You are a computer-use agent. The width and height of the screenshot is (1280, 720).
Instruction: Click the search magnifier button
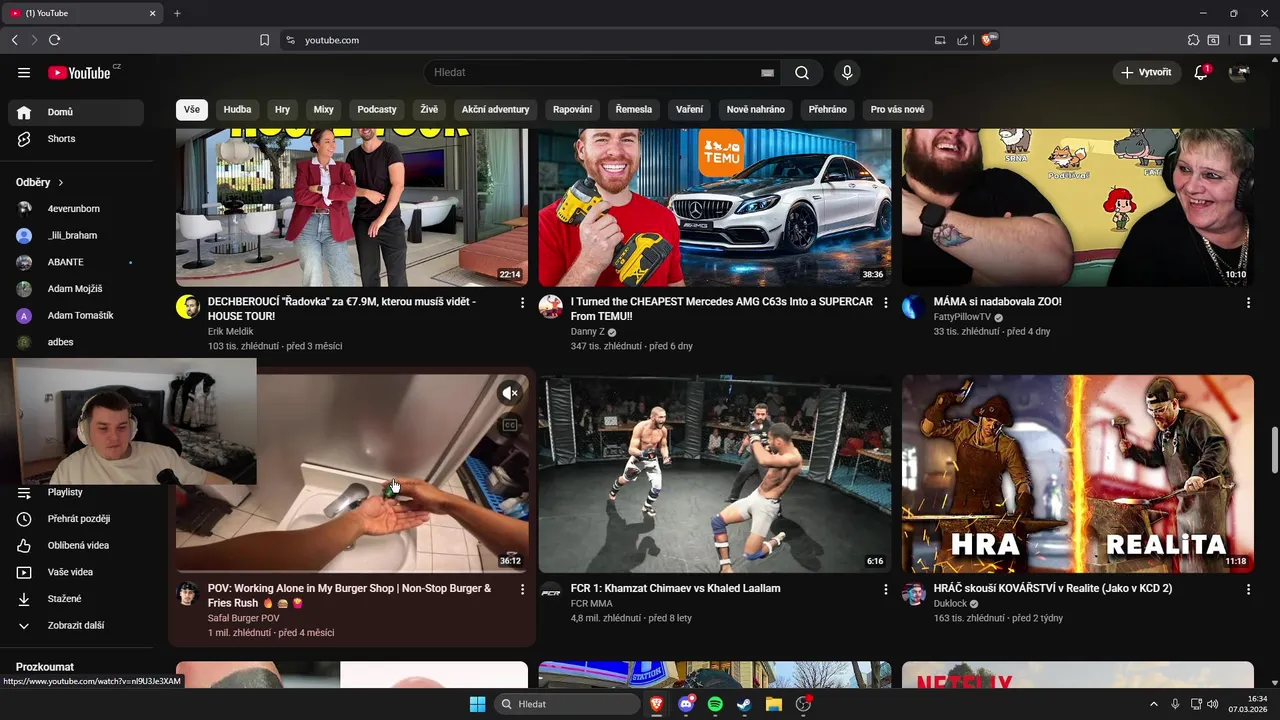click(802, 73)
